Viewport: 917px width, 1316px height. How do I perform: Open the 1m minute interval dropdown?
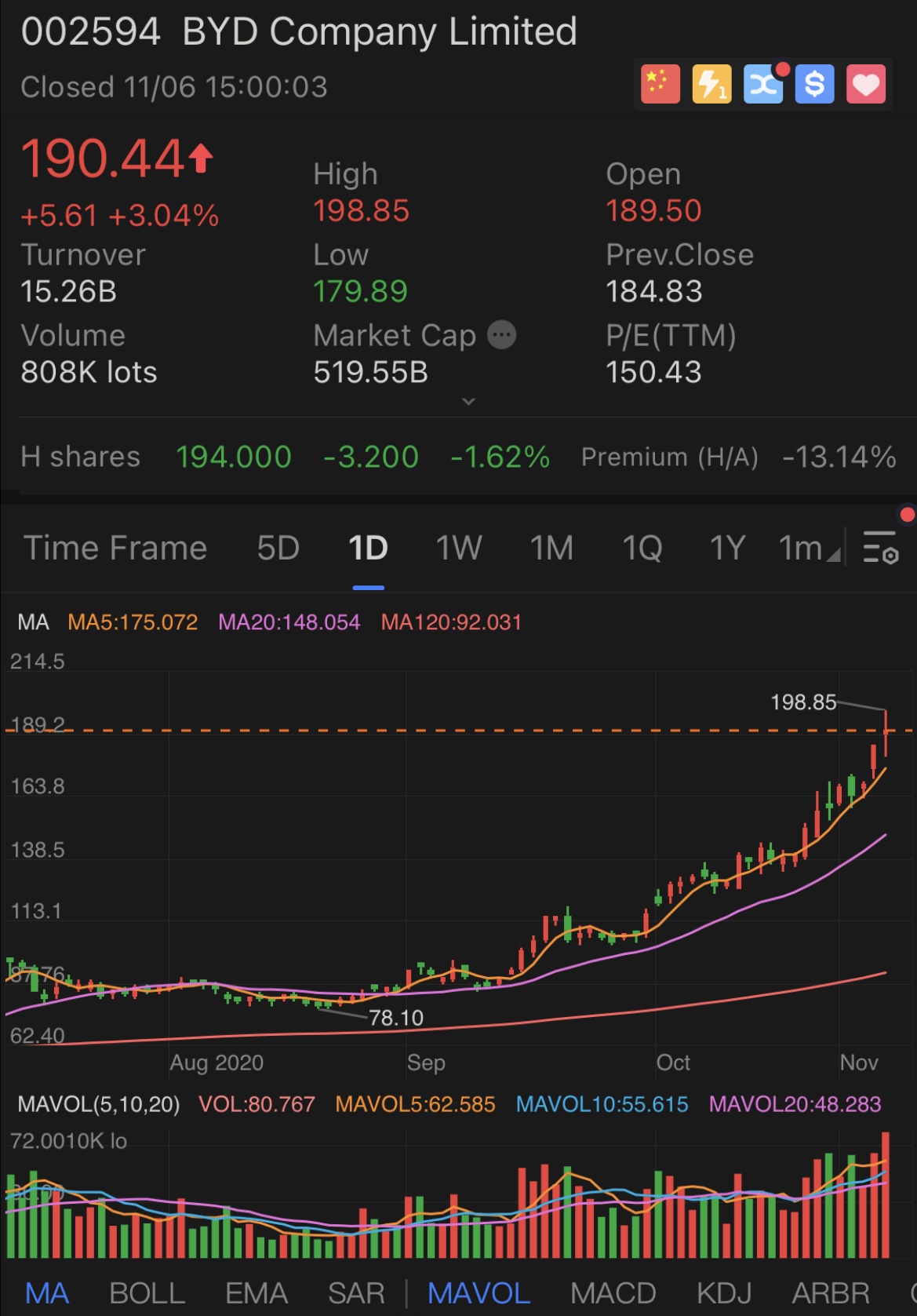click(x=808, y=548)
